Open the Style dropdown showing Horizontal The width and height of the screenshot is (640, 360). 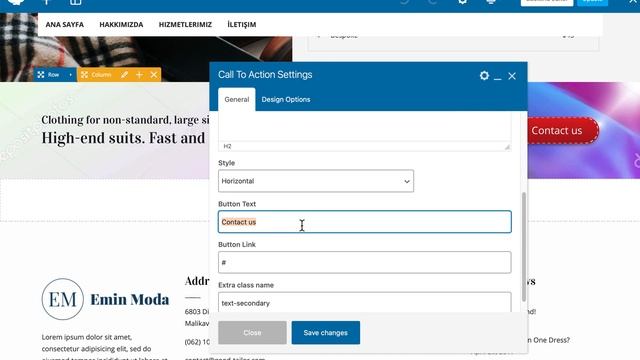(x=316, y=181)
